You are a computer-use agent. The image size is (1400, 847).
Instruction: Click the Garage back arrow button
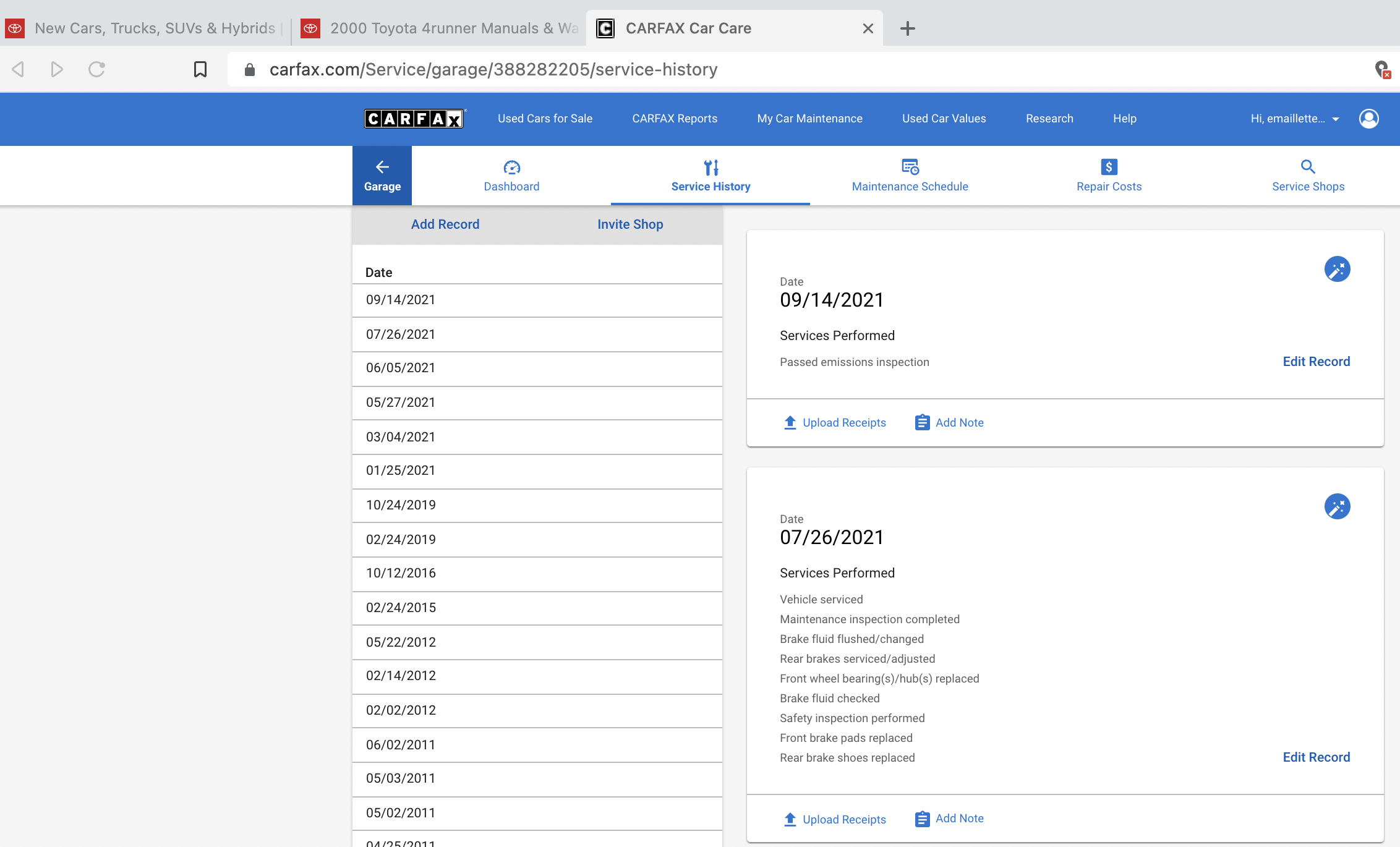point(382,176)
